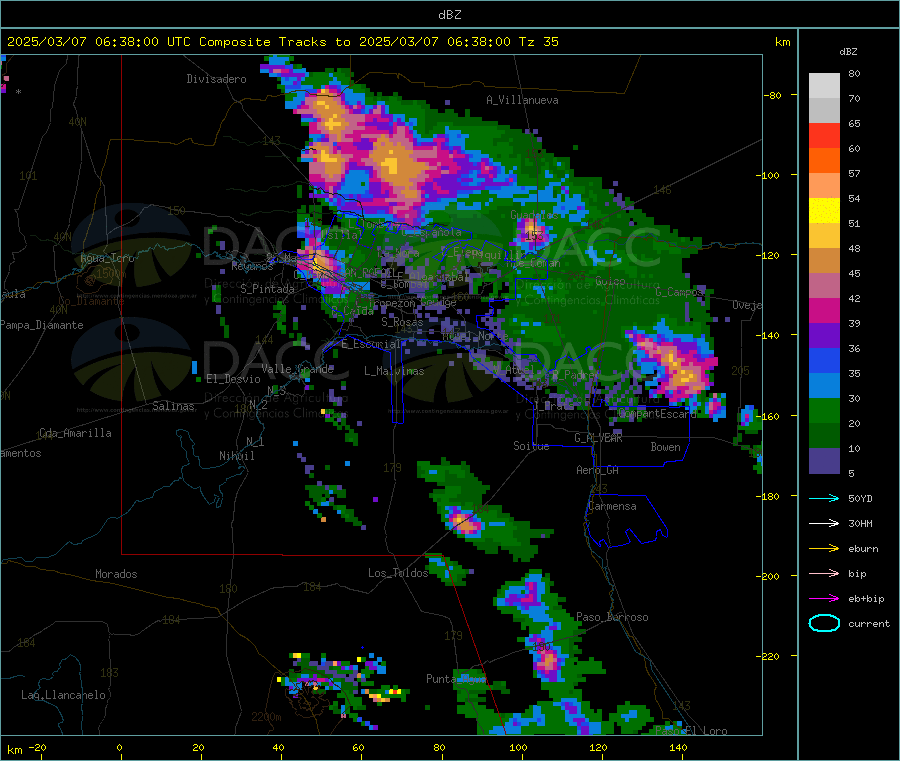
Task: Click the magenta eb+bip arrow in legend
Action: click(824, 599)
